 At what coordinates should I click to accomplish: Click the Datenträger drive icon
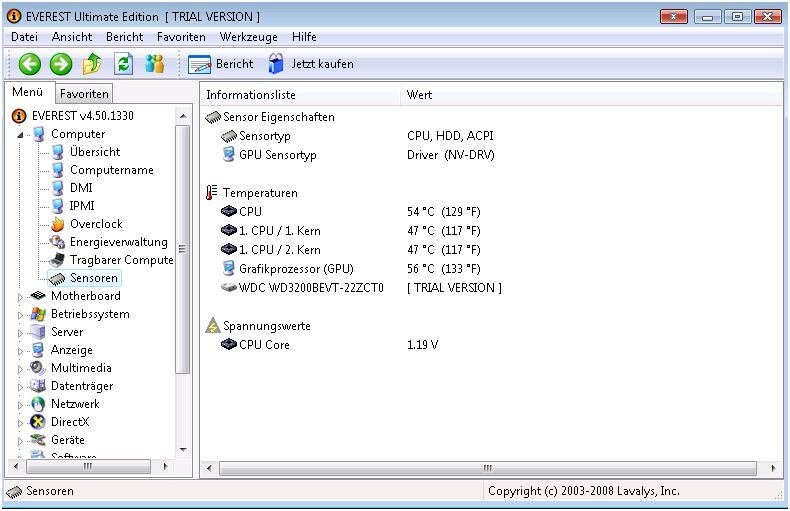(38, 386)
